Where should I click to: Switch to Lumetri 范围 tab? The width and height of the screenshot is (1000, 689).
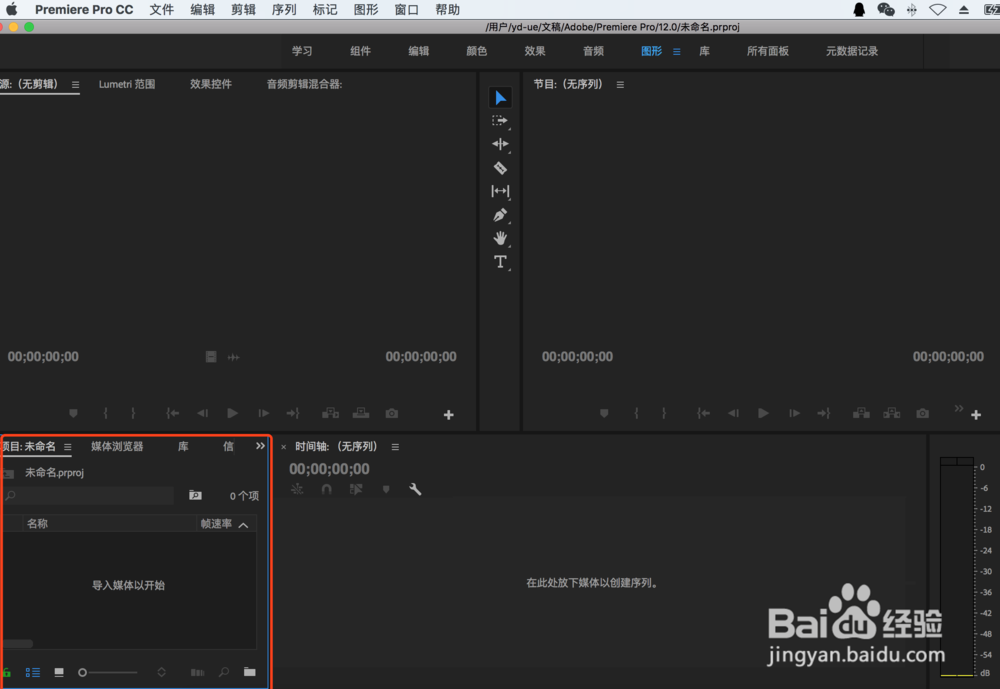click(127, 84)
